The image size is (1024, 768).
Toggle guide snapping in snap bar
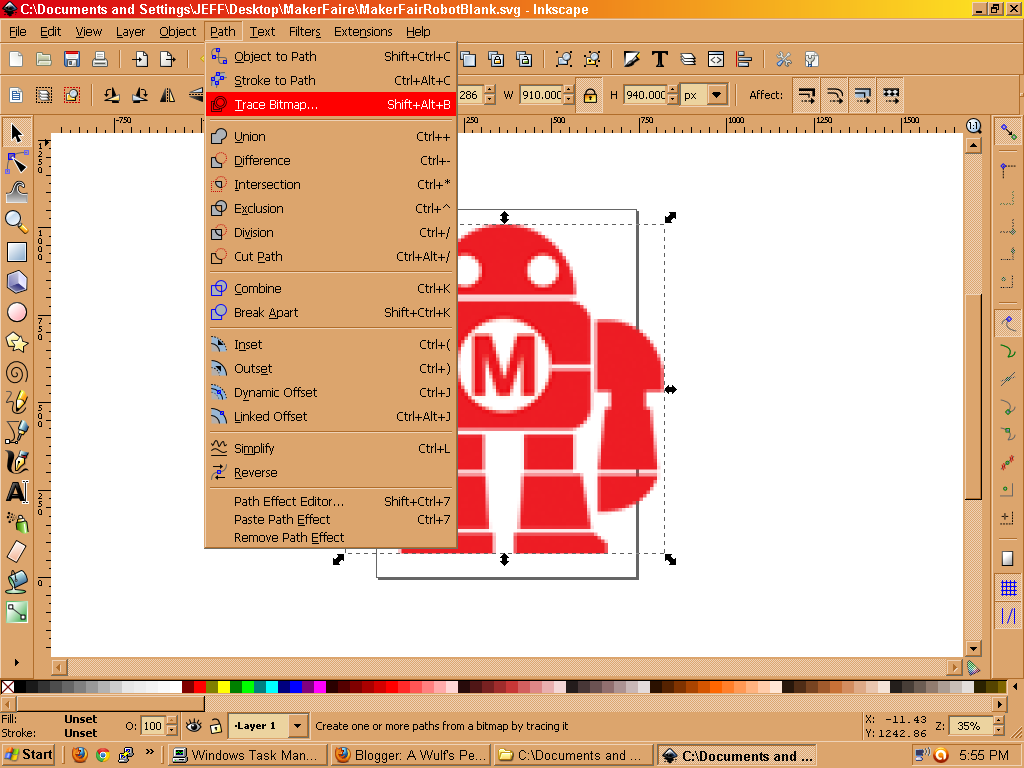(1008, 616)
